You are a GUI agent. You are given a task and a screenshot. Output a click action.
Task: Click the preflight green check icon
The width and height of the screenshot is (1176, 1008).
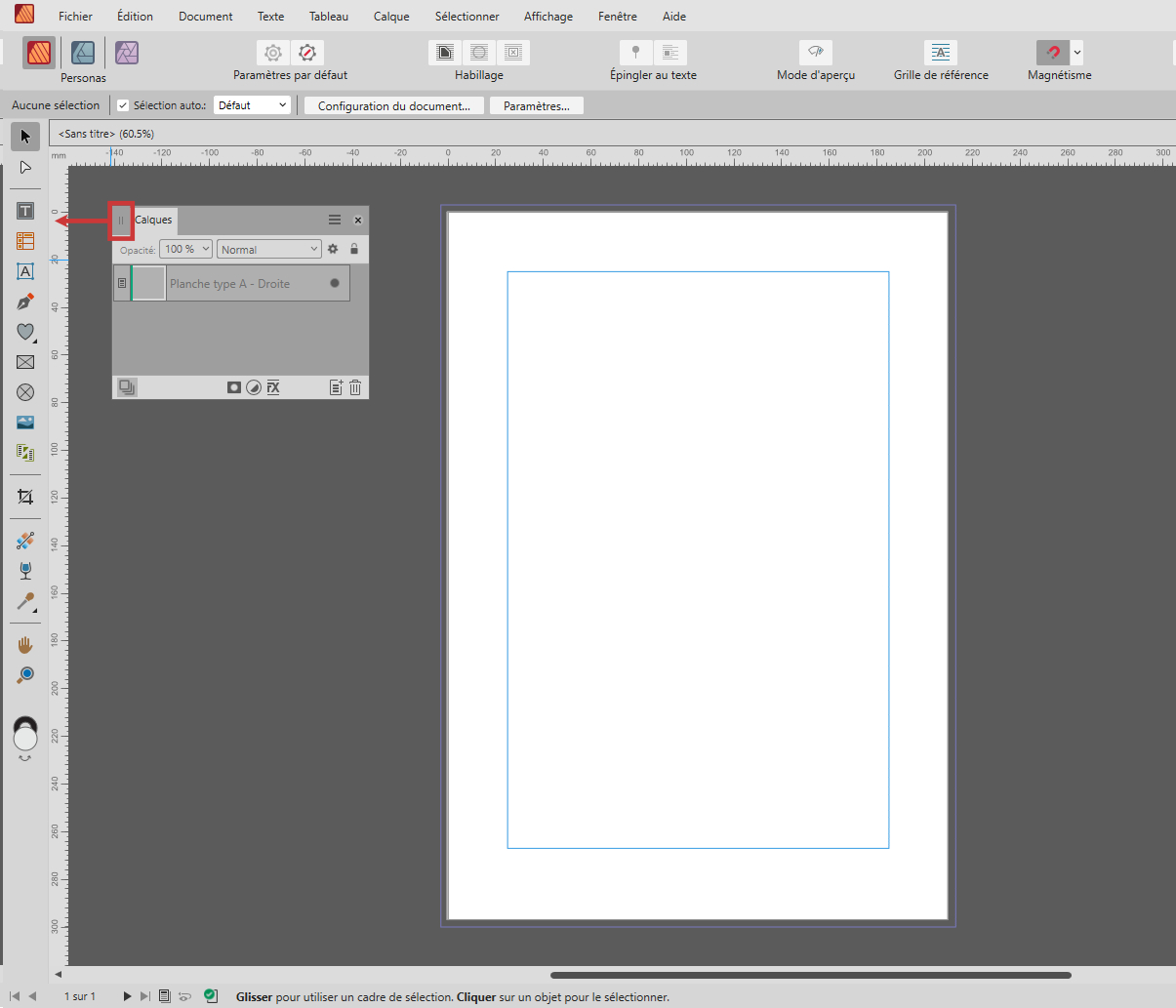pyautogui.click(x=211, y=996)
